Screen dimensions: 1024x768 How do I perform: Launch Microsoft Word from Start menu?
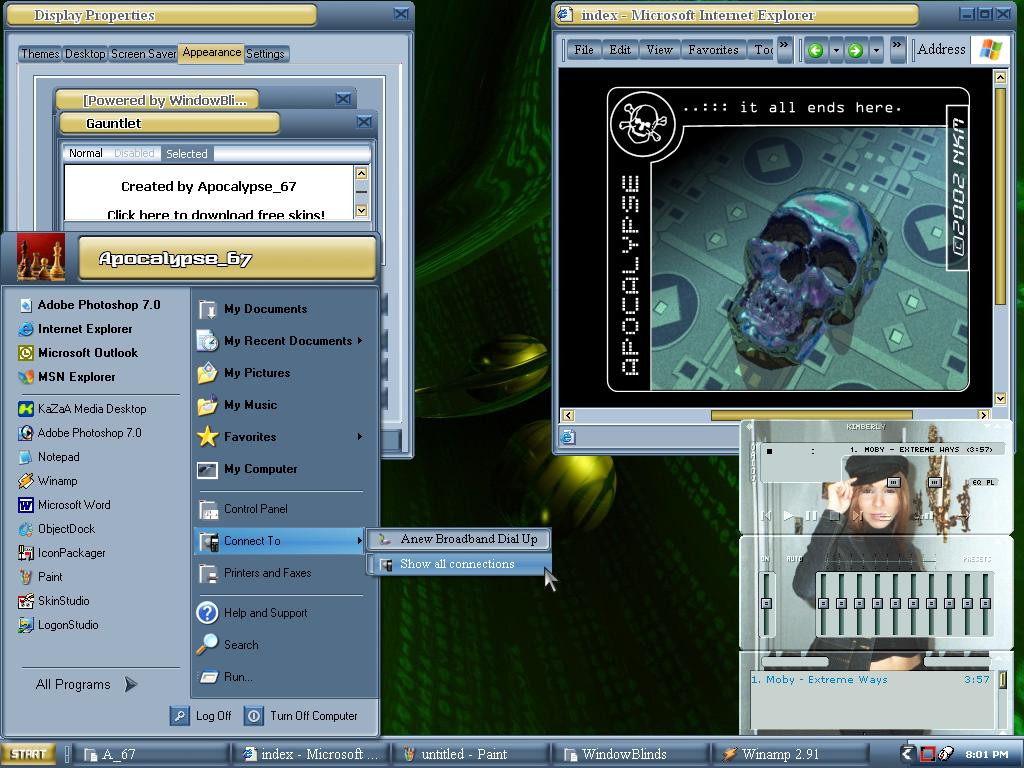point(65,505)
